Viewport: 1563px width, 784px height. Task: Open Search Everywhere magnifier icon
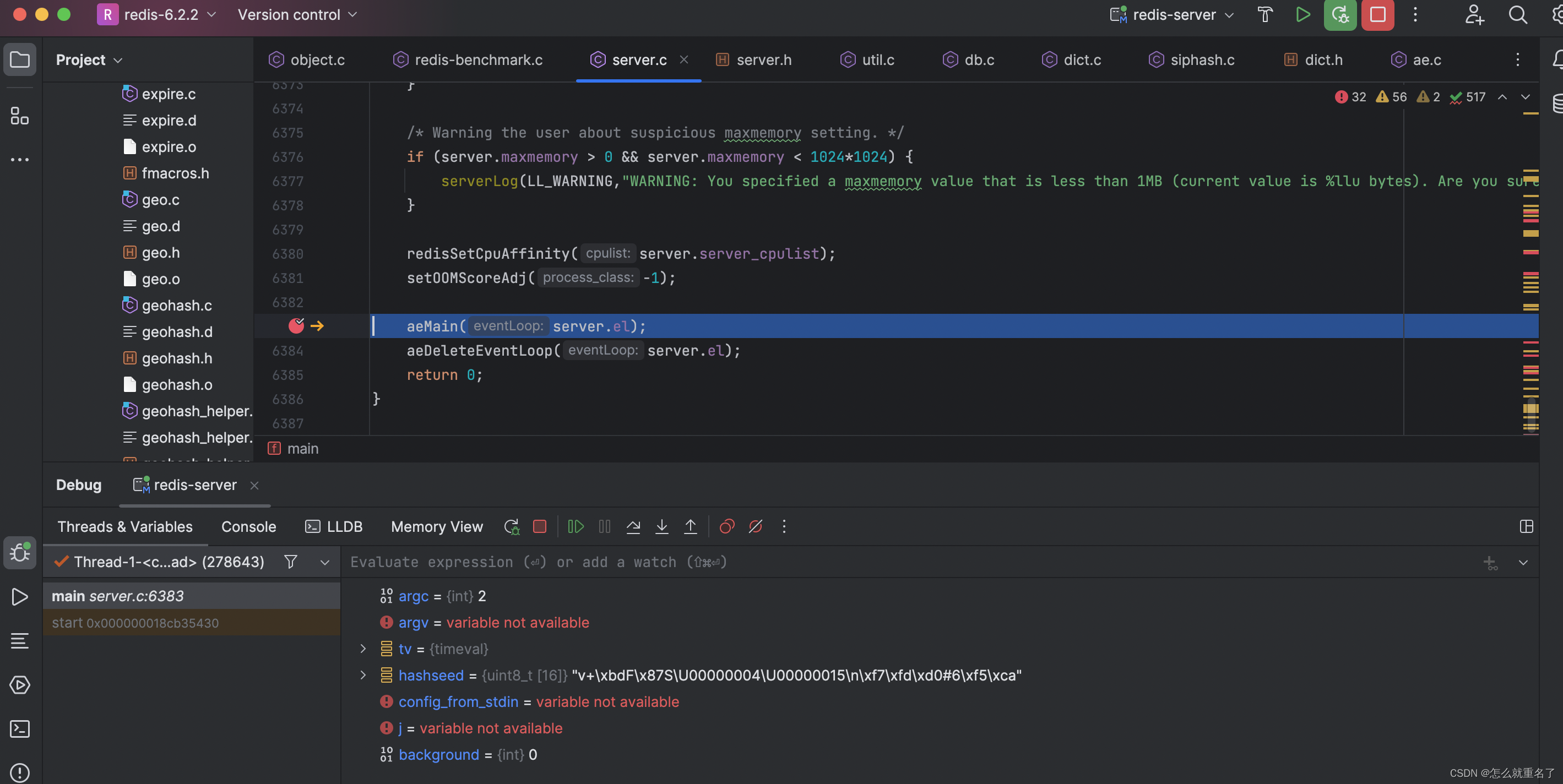coord(1517,14)
